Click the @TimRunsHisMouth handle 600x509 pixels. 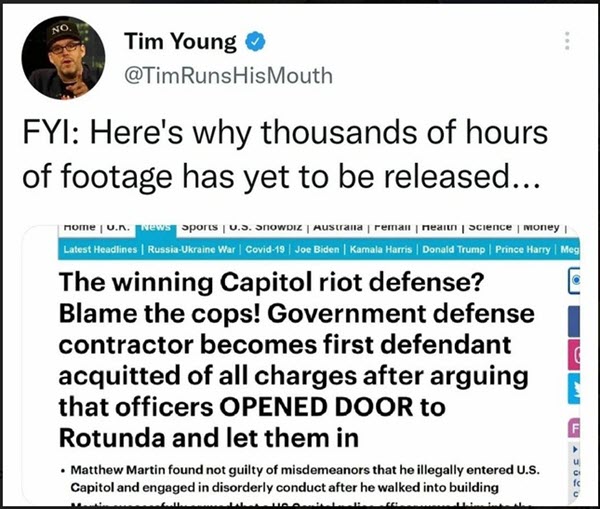[x=228, y=75]
